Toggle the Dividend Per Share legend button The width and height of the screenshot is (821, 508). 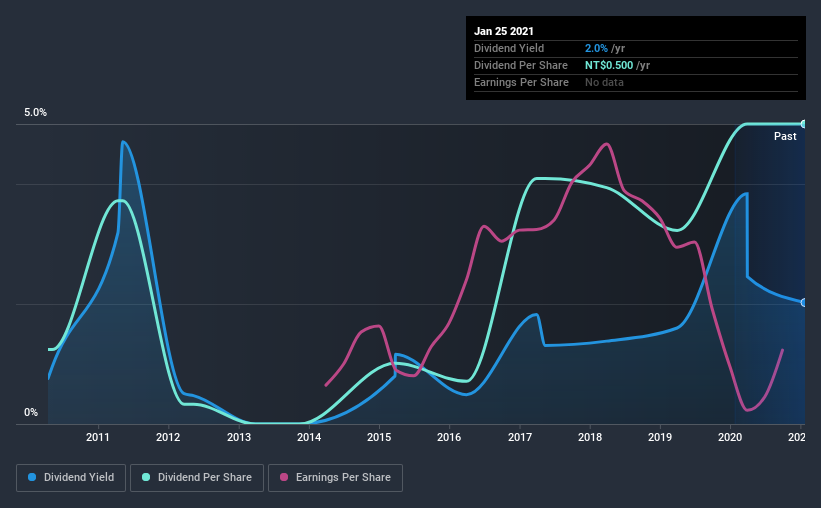(x=197, y=478)
